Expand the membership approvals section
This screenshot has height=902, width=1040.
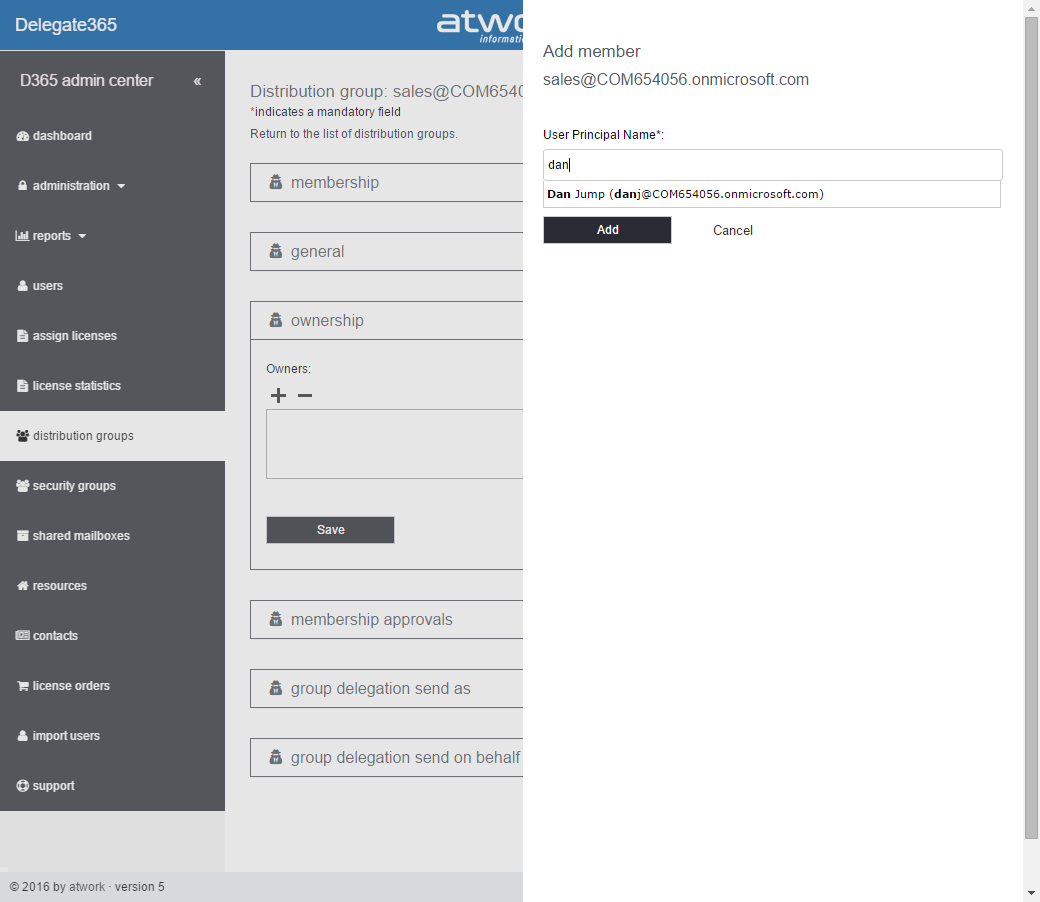(387, 619)
